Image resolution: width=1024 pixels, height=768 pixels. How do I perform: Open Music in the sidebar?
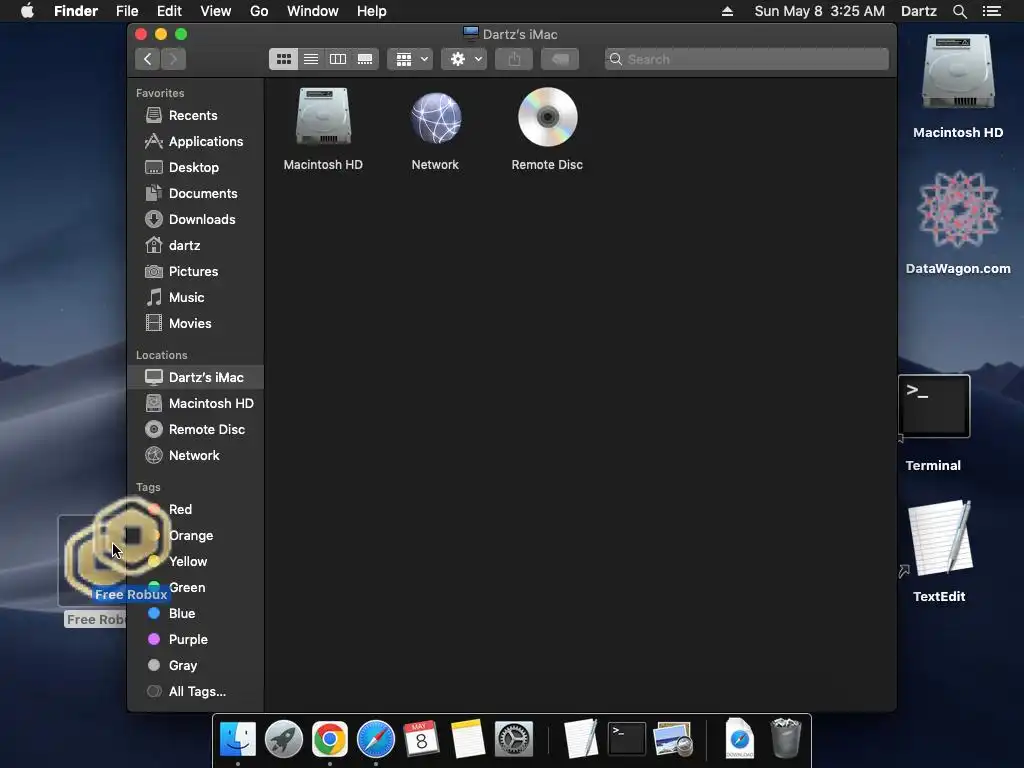(196, 298)
